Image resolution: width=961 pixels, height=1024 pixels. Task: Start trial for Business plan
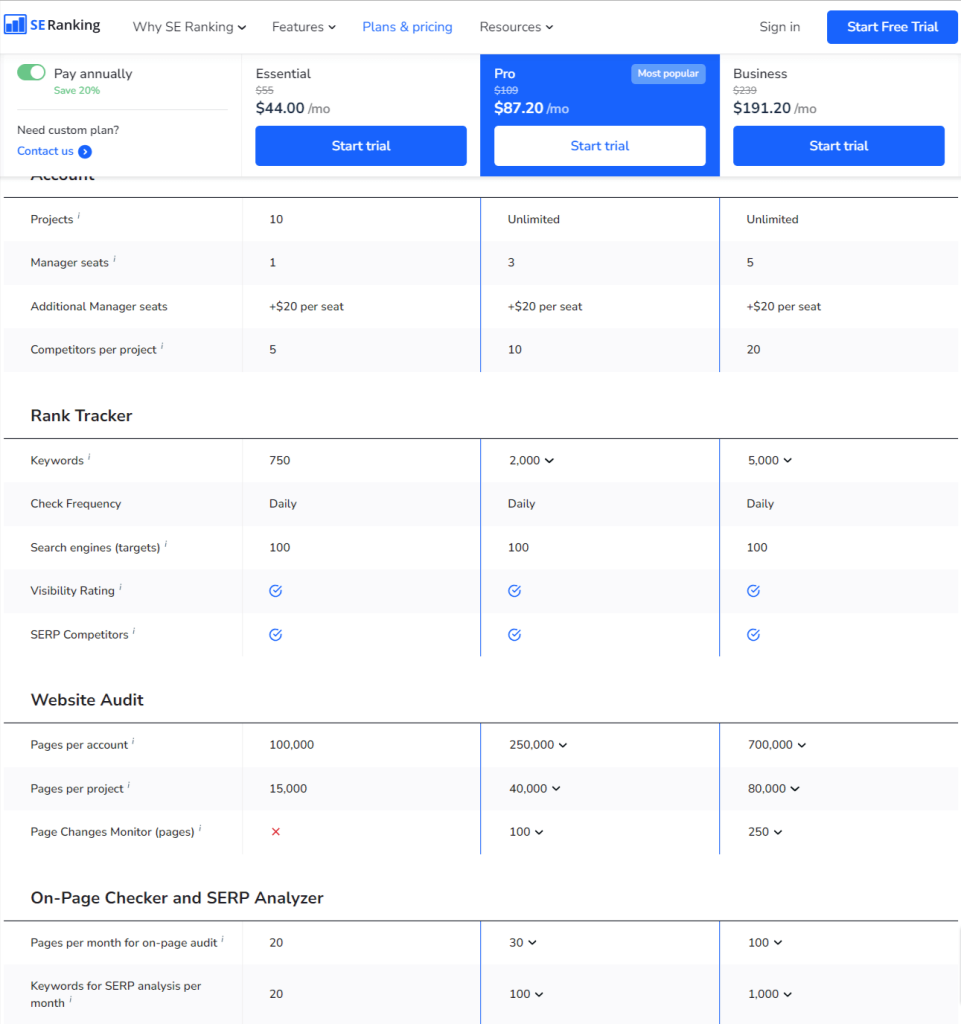(839, 146)
